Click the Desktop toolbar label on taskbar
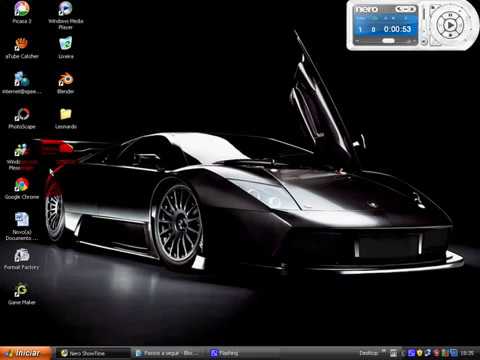This screenshot has height=360, width=480. click(369, 353)
